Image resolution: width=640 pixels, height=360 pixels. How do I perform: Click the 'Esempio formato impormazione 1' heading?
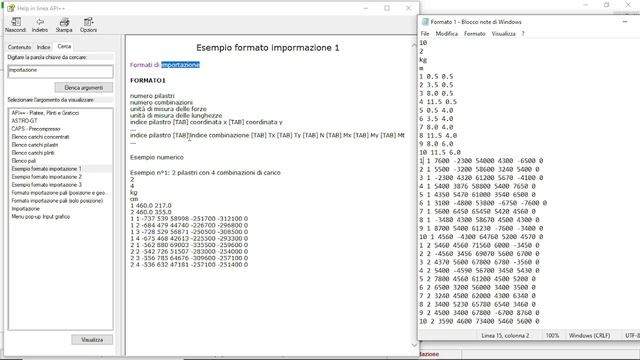tap(268, 48)
